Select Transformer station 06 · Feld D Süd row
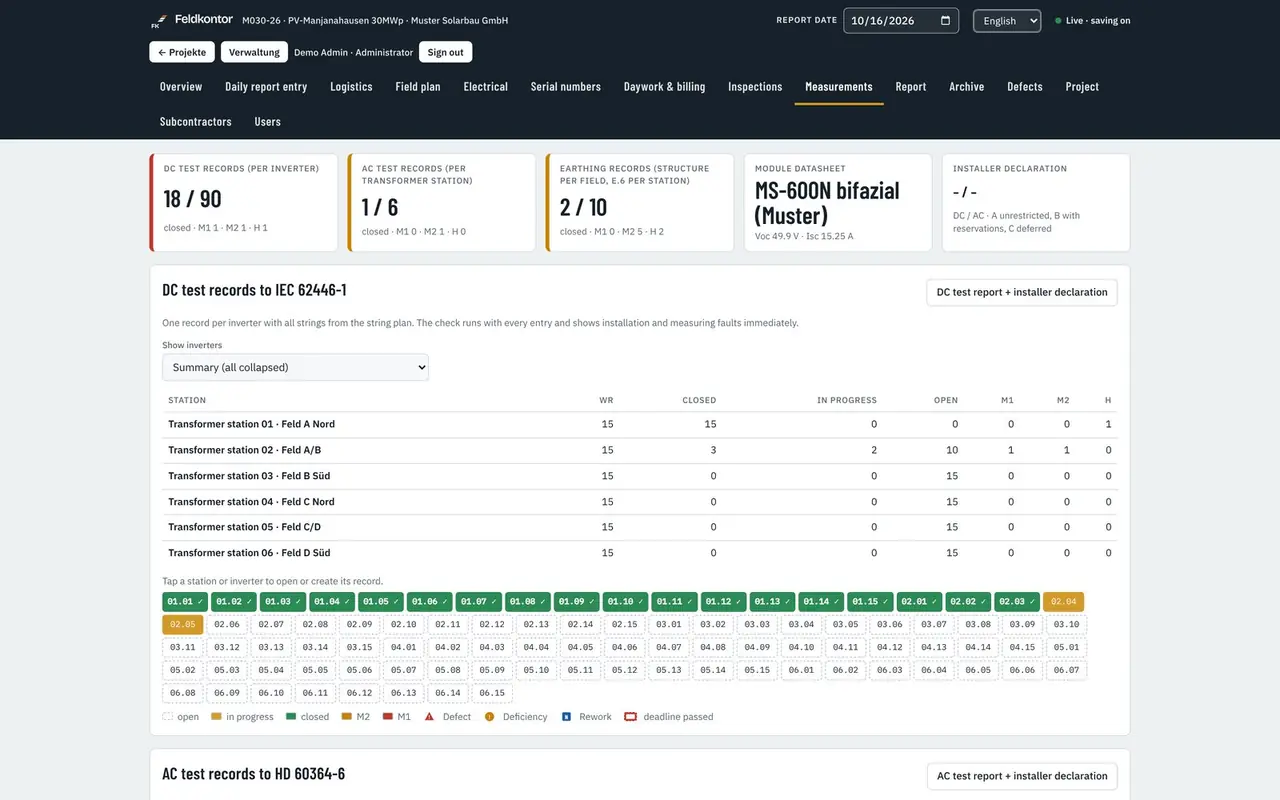Image resolution: width=1280 pixels, height=800 pixels. pos(640,553)
